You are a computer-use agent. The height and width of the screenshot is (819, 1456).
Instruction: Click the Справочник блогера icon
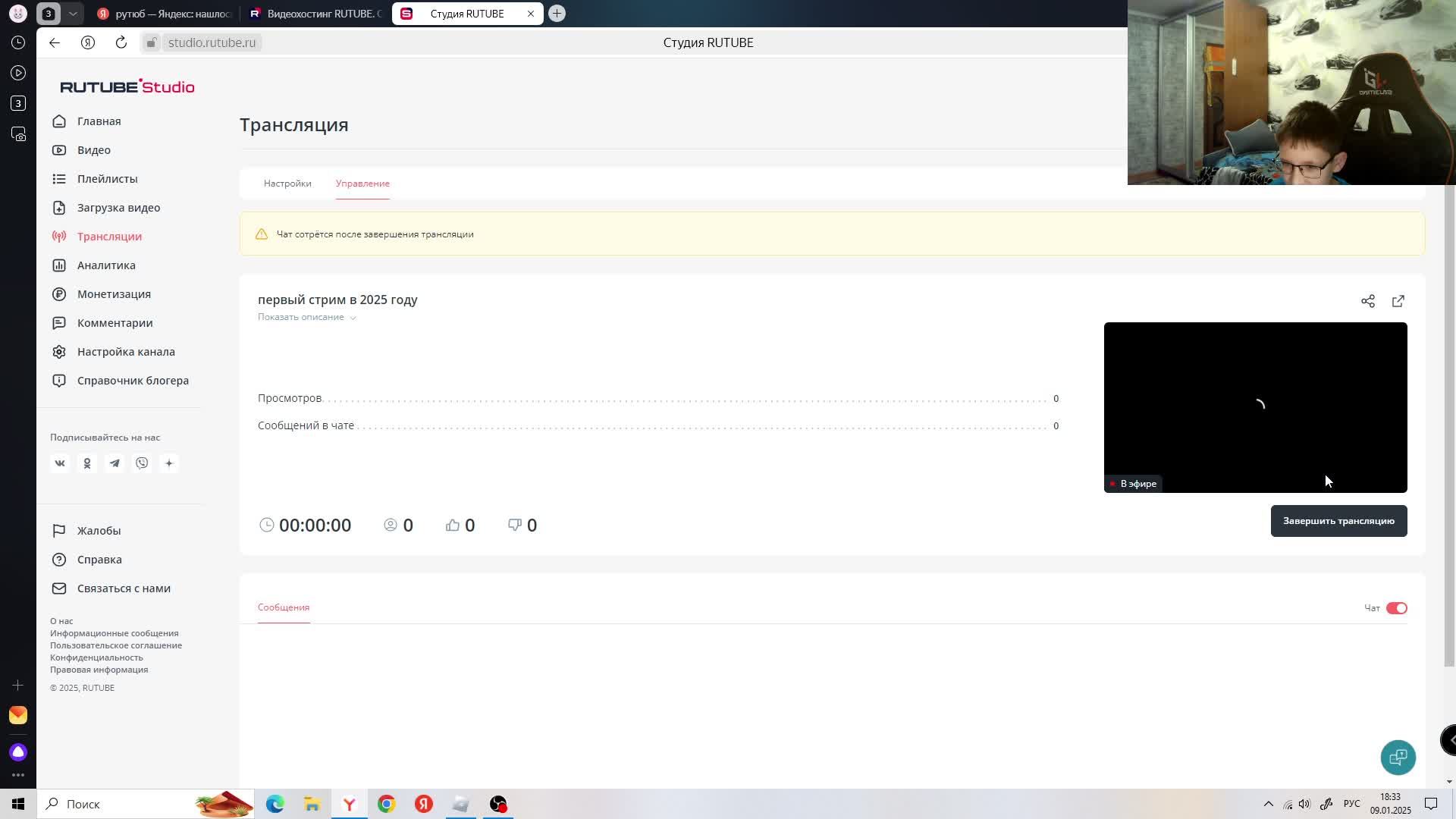59,381
